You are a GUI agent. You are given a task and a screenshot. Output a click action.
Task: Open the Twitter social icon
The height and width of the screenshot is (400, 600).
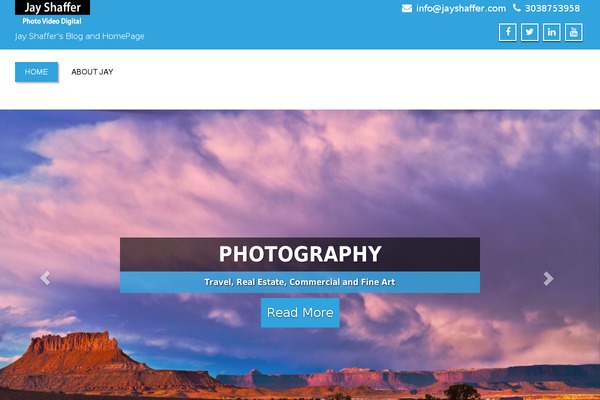tap(530, 32)
